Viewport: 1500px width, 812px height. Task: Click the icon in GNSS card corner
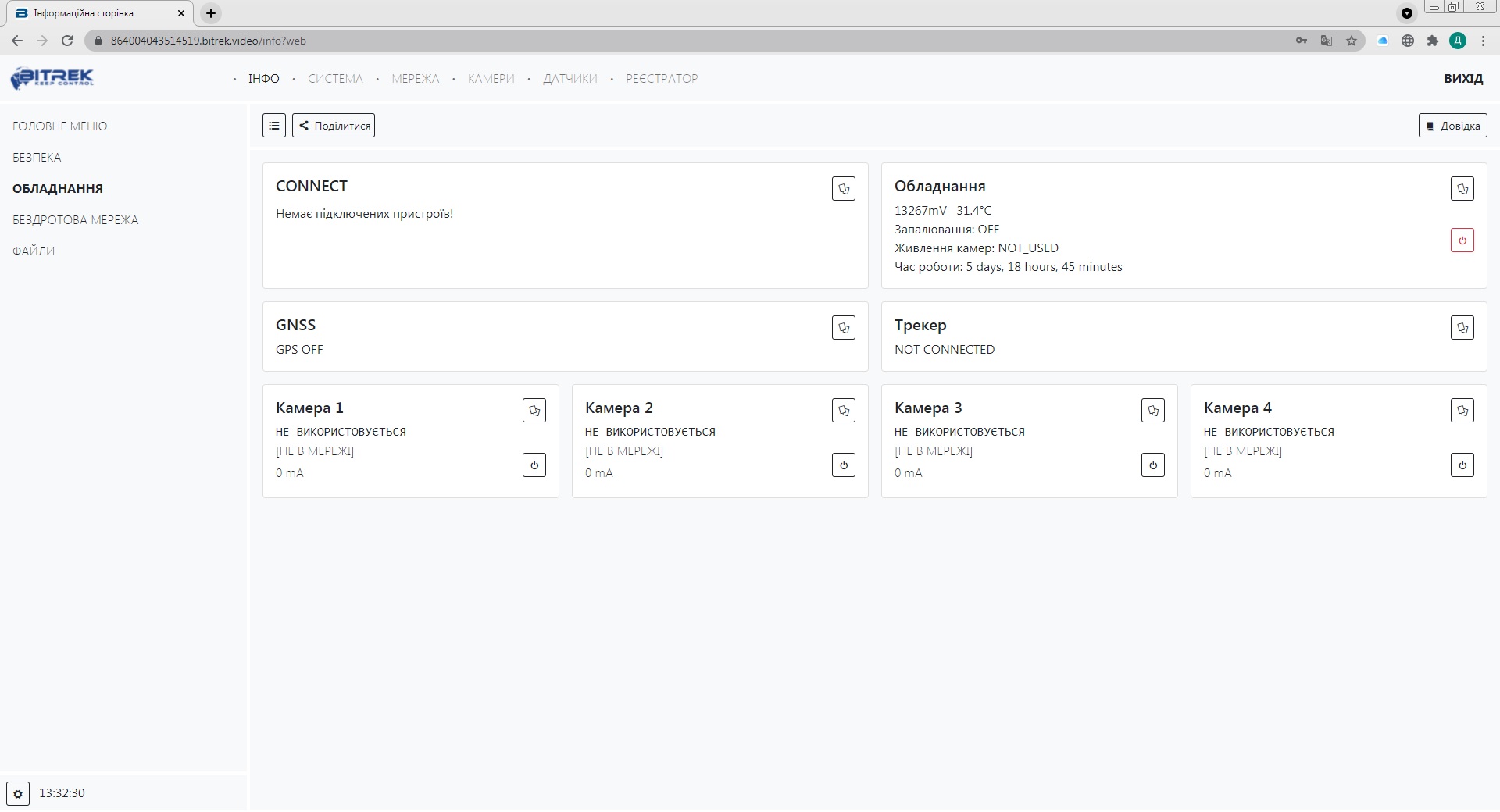tap(844, 328)
